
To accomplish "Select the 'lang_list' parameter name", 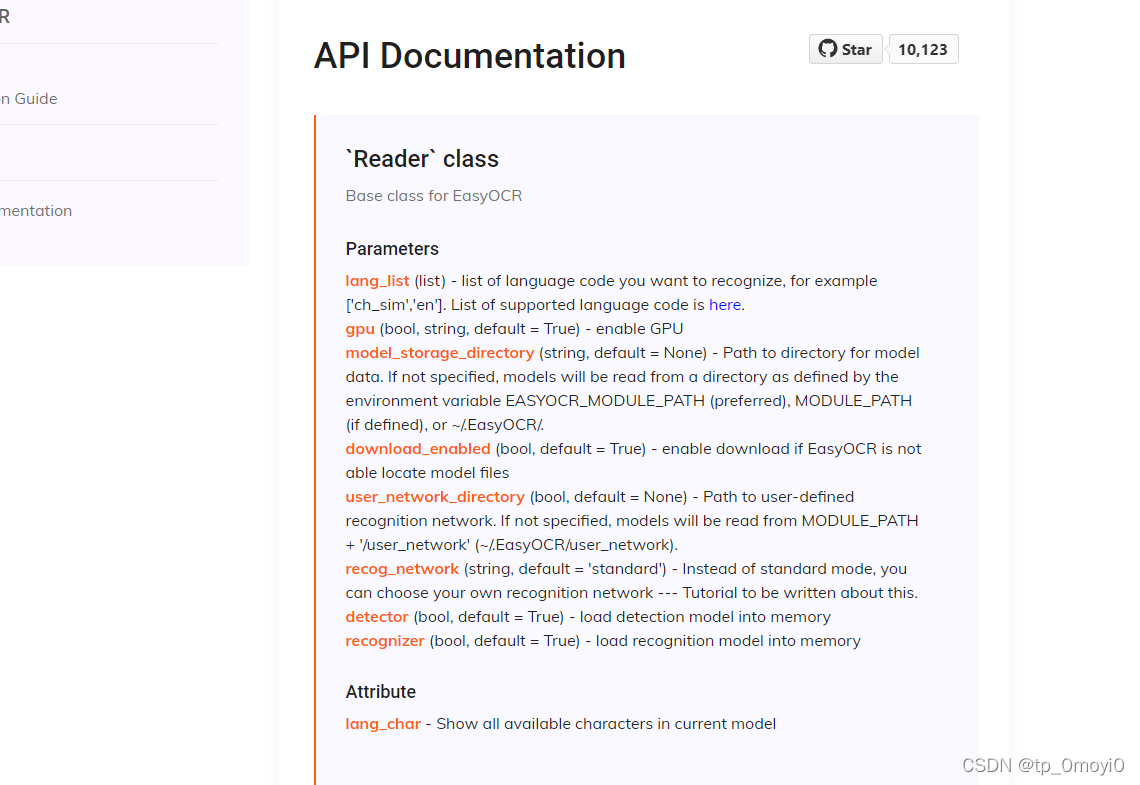I will (377, 281).
